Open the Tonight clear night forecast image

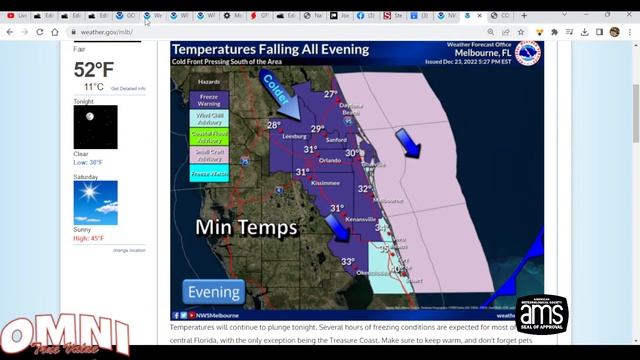point(96,127)
